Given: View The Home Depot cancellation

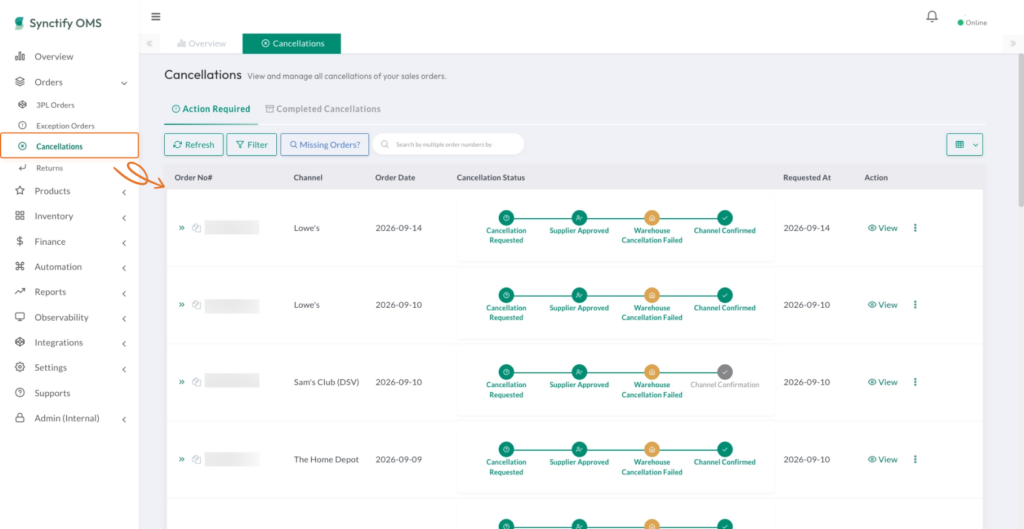Looking at the screenshot, I should 882,459.
